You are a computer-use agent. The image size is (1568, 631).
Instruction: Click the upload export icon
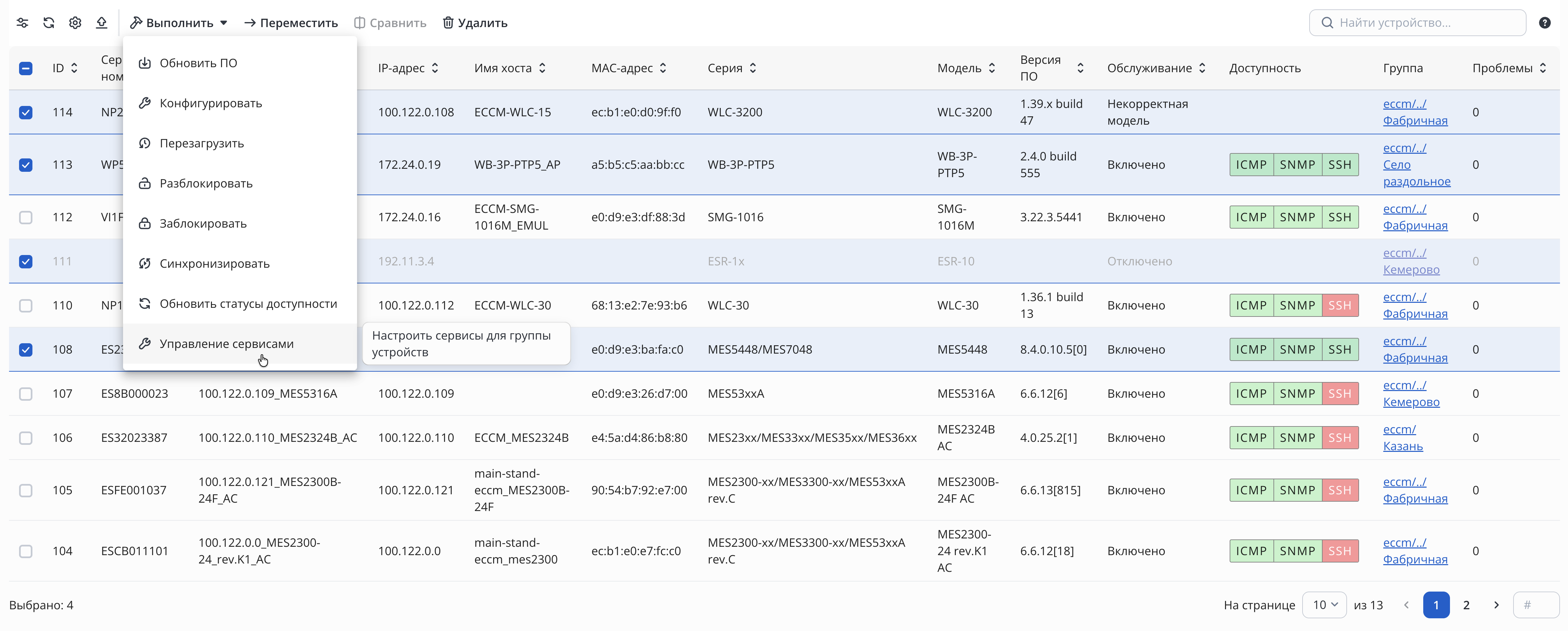tap(102, 22)
